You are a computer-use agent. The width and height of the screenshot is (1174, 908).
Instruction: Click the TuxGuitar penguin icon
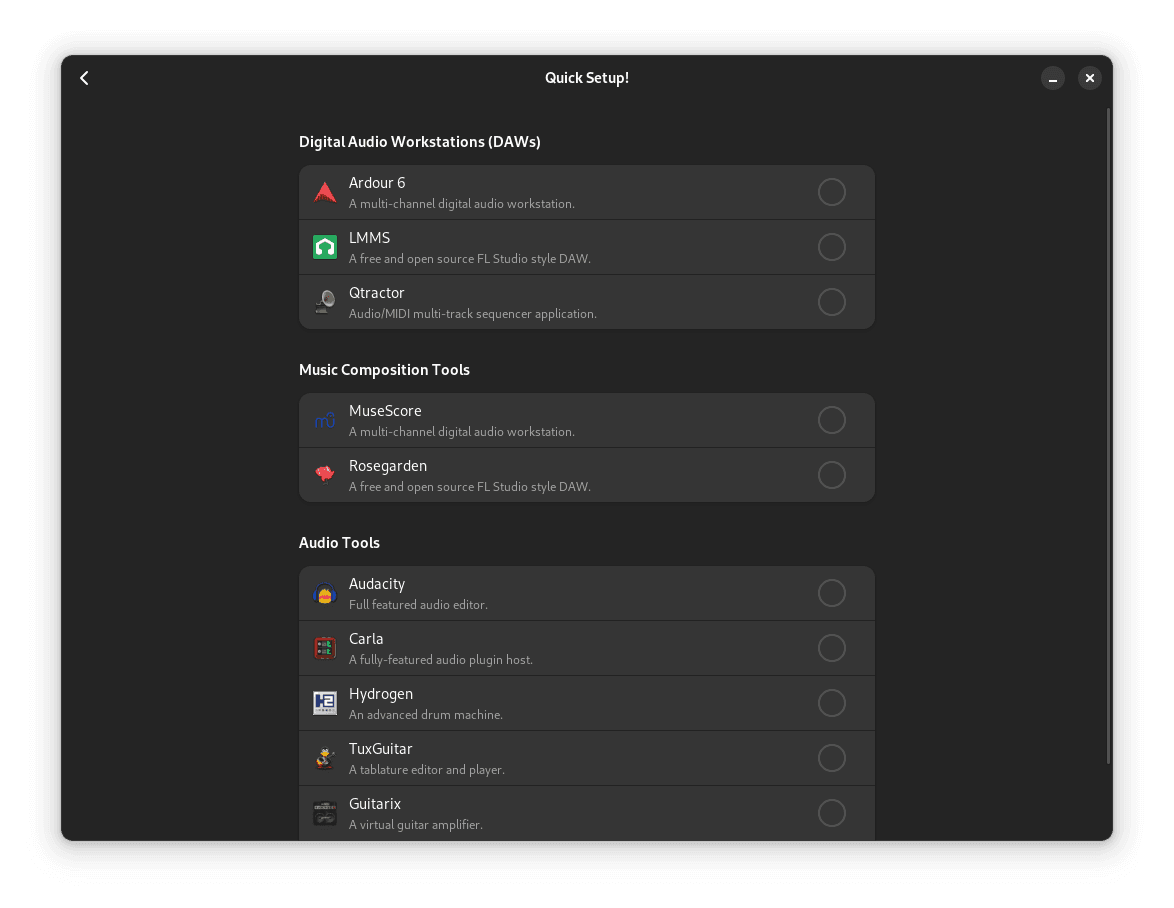tap(325, 758)
